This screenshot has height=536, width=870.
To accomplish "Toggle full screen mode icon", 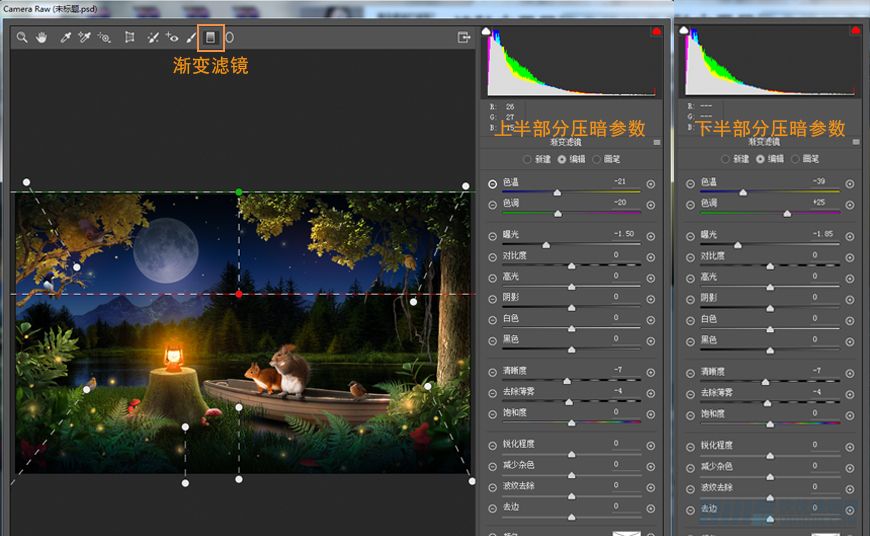I will [464, 37].
